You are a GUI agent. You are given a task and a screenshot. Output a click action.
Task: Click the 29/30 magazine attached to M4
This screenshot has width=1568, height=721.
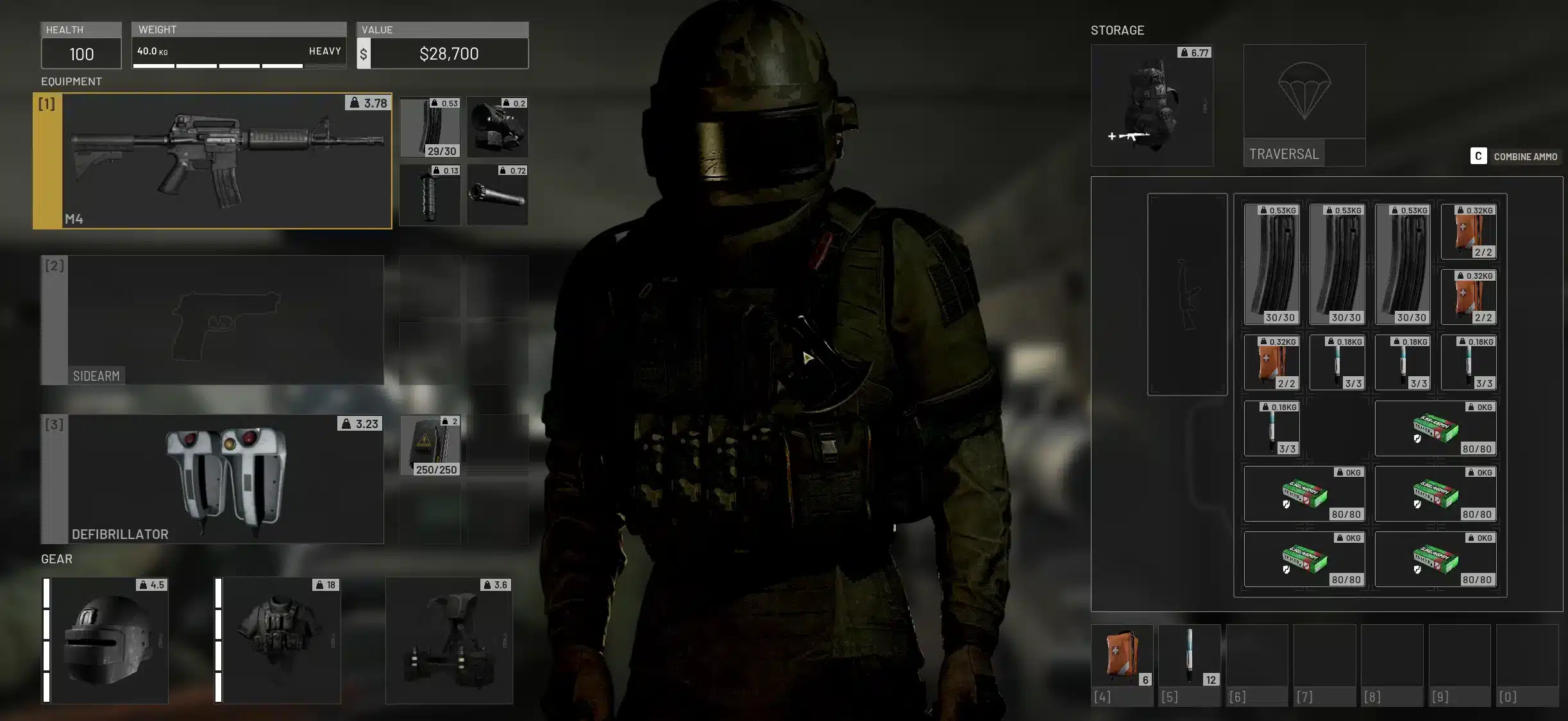430,128
